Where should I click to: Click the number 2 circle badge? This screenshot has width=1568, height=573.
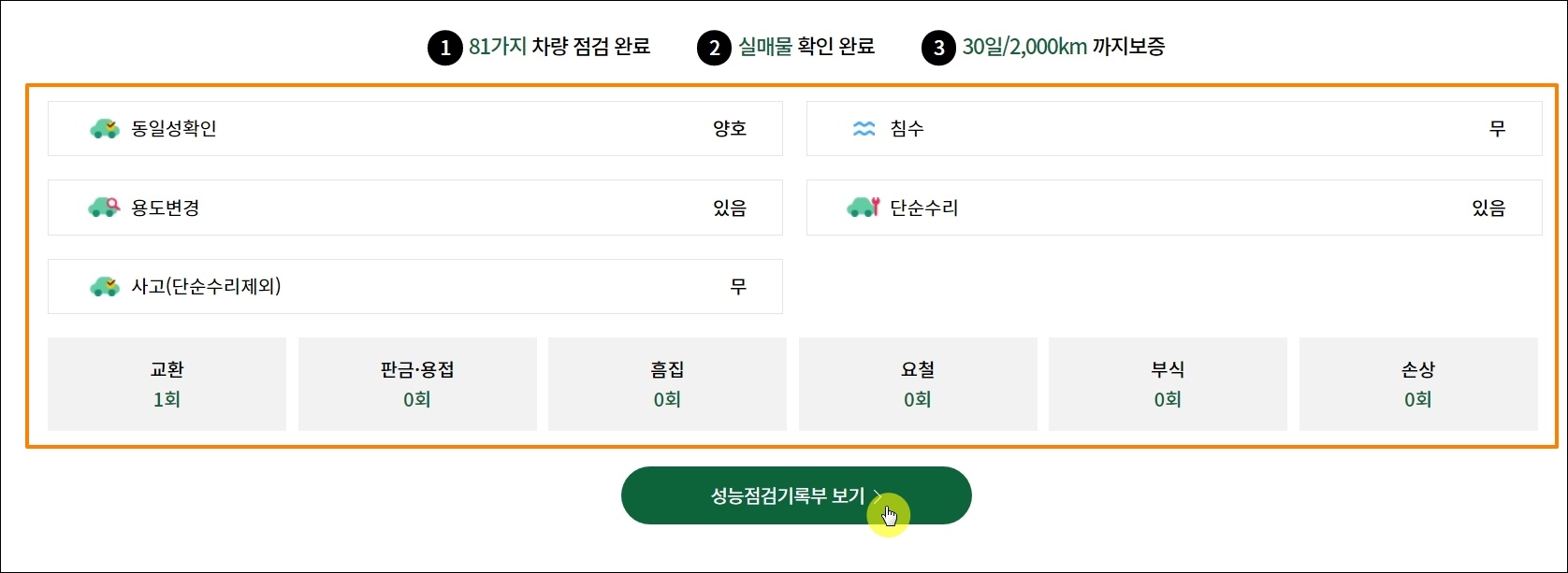715,48
